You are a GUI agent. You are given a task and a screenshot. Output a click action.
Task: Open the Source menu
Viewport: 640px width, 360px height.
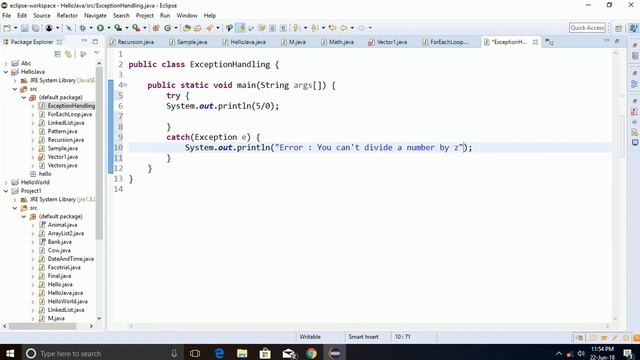tap(42, 16)
